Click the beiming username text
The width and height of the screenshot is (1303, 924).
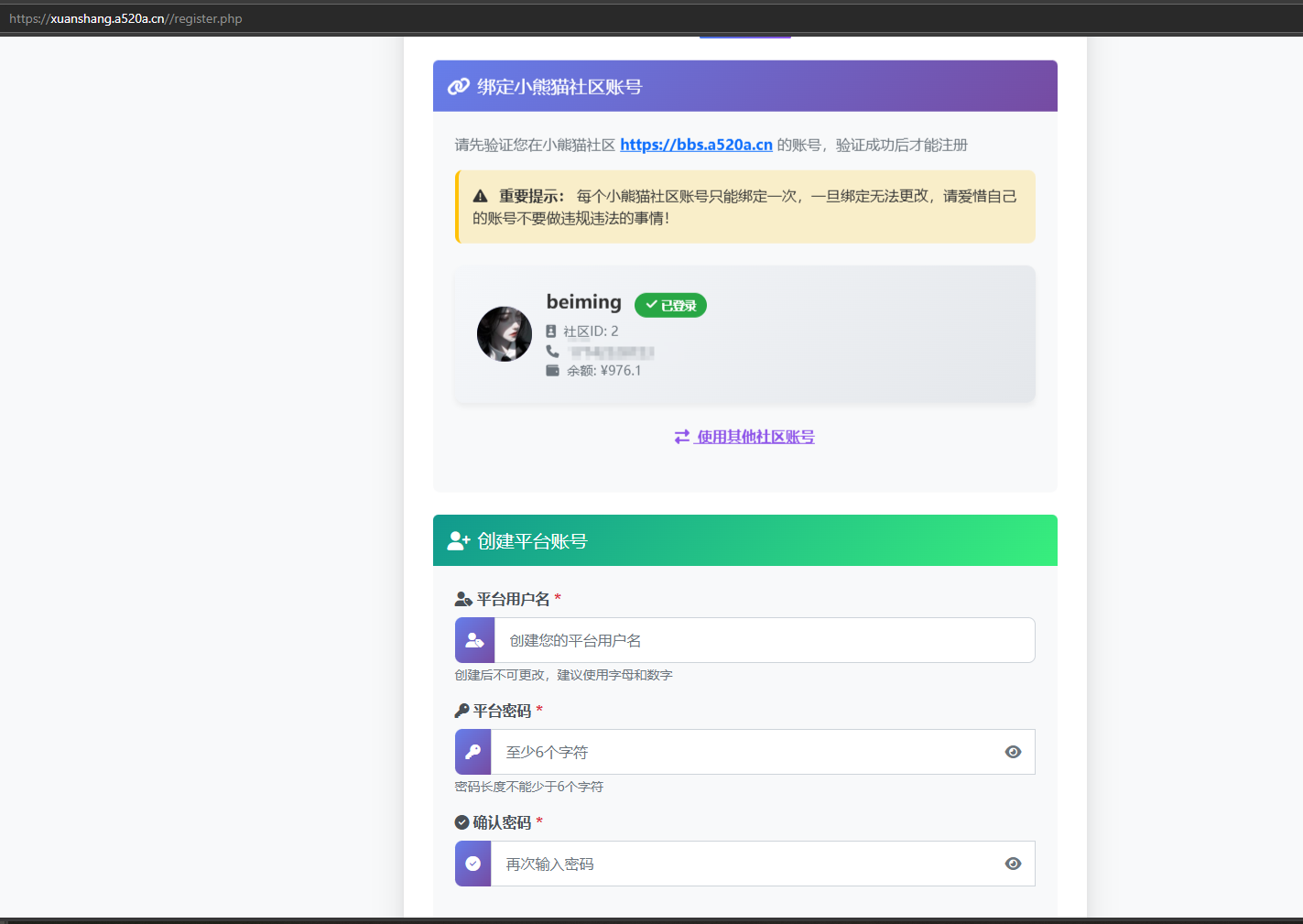tap(583, 302)
